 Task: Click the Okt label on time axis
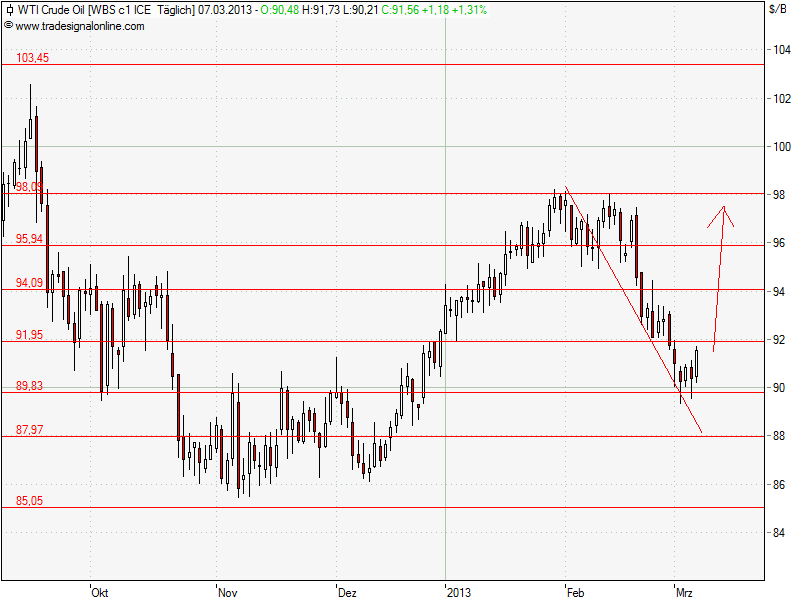(x=100, y=592)
